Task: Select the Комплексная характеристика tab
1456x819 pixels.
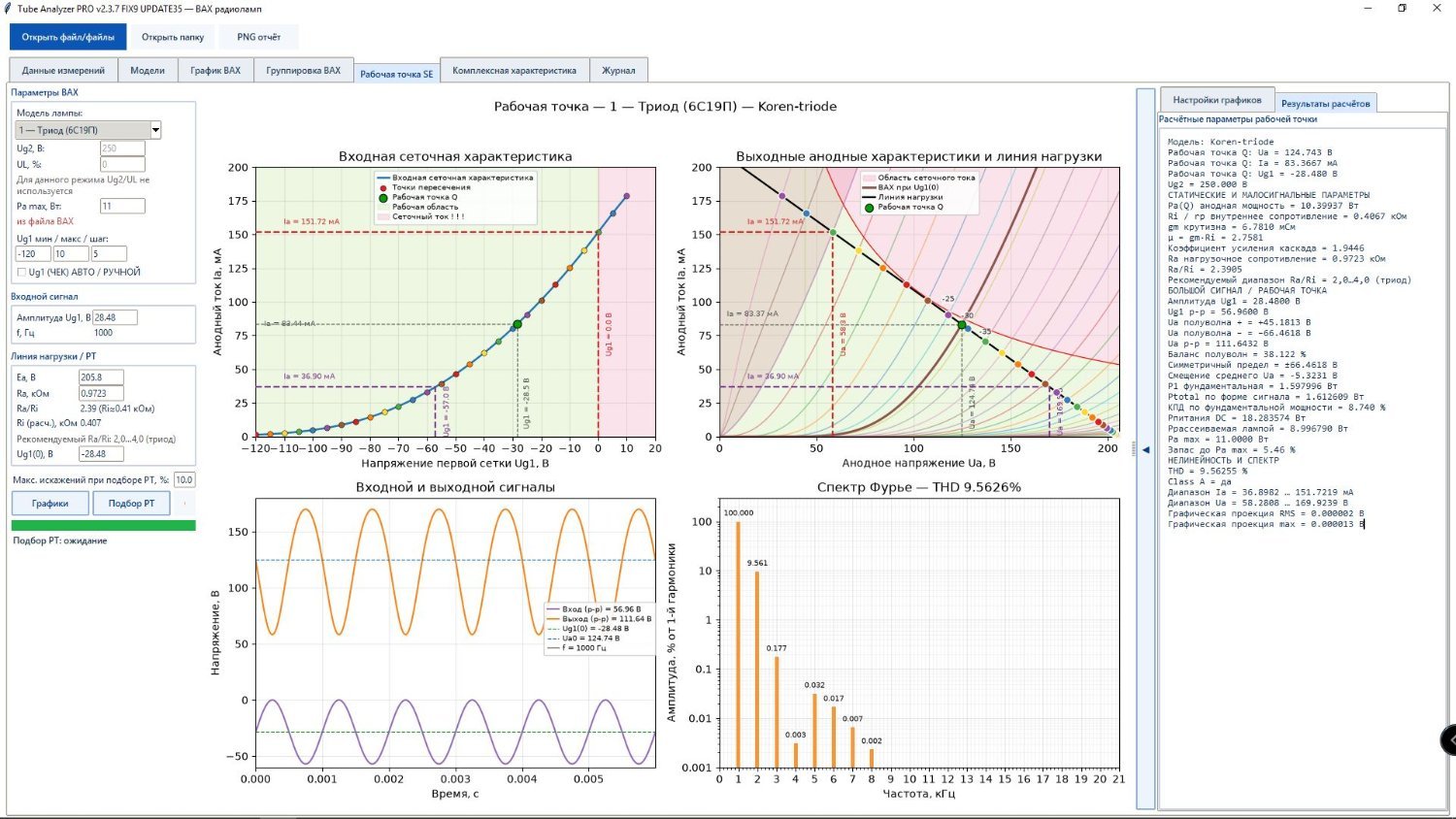Action: 514,70
